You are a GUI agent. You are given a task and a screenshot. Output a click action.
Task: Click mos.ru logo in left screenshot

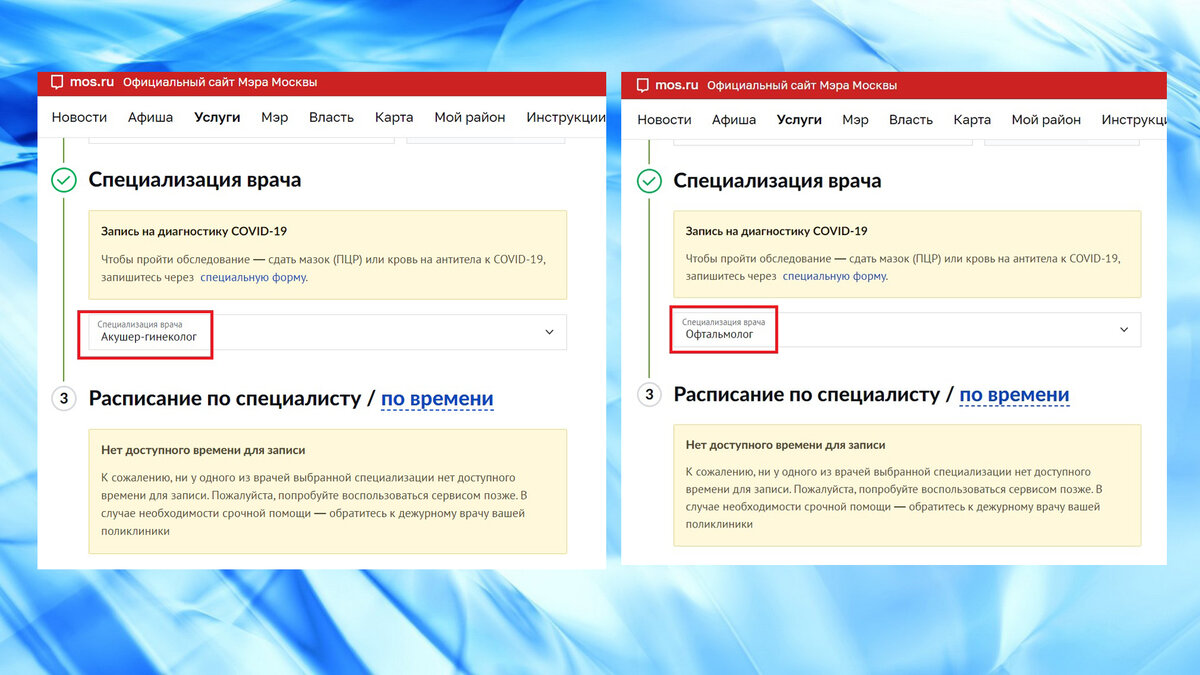pyautogui.click(x=82, y=83)
